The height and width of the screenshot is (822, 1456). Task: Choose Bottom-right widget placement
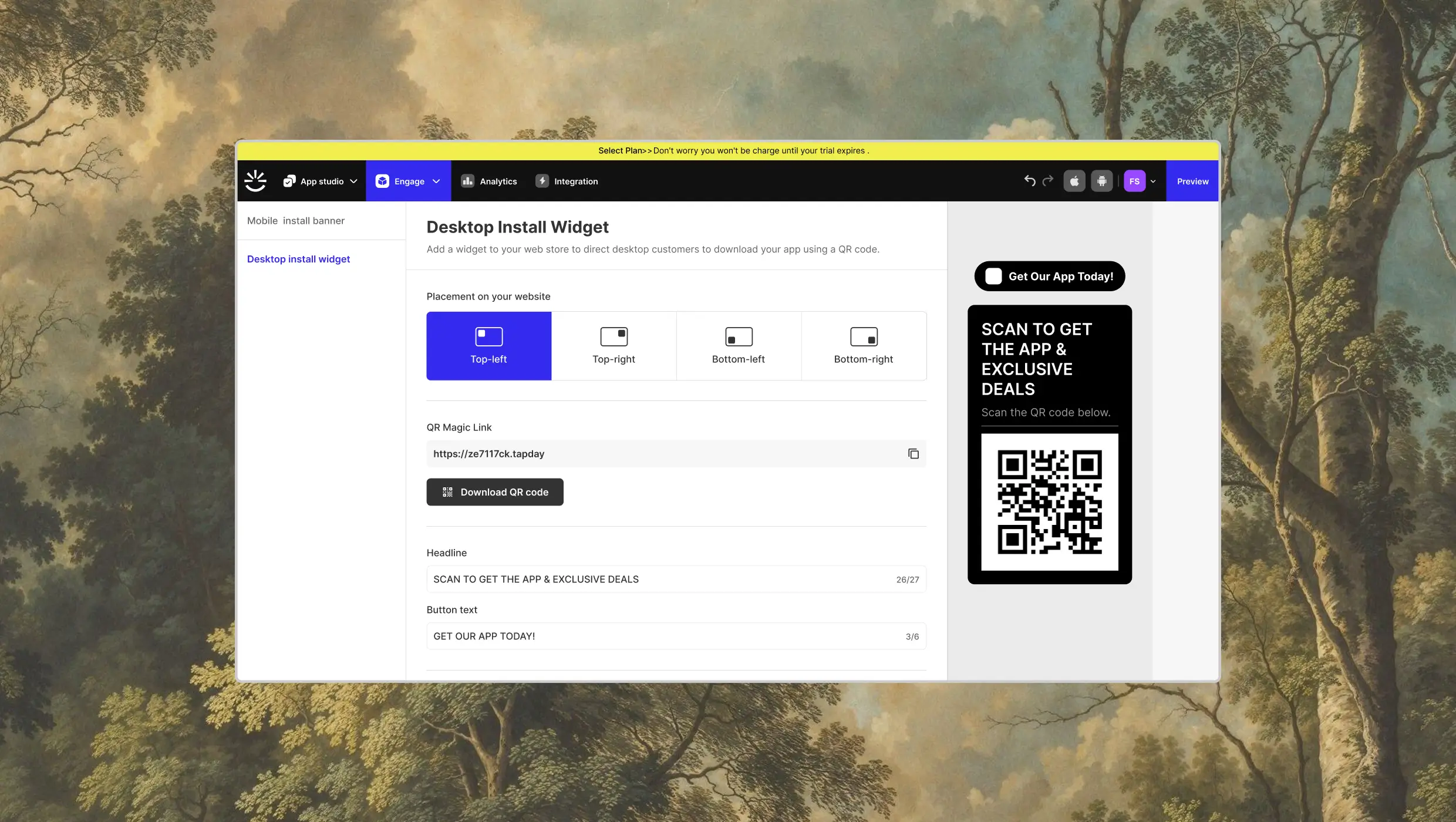864,346
